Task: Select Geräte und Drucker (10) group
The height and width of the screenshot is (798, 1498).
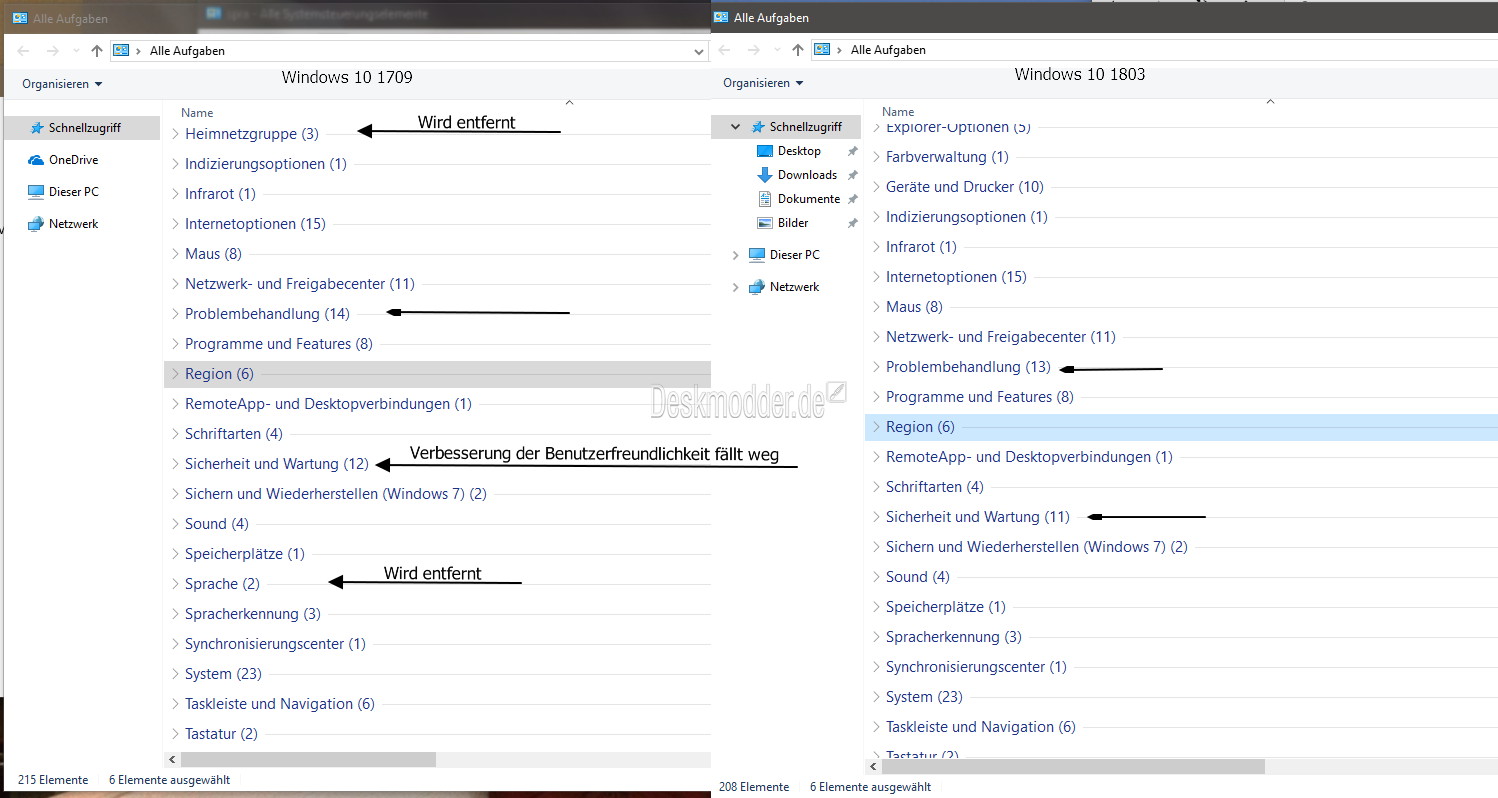Action: pos(964,187)
